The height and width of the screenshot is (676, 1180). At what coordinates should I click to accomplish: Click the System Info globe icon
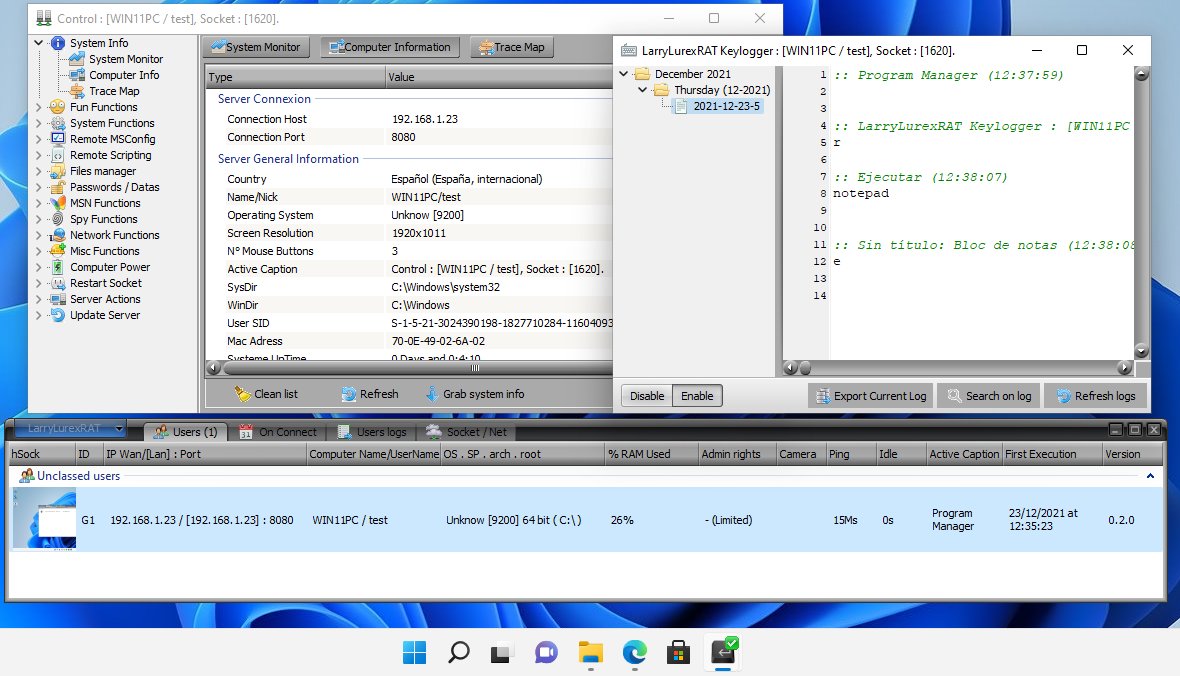coord(58,43)
